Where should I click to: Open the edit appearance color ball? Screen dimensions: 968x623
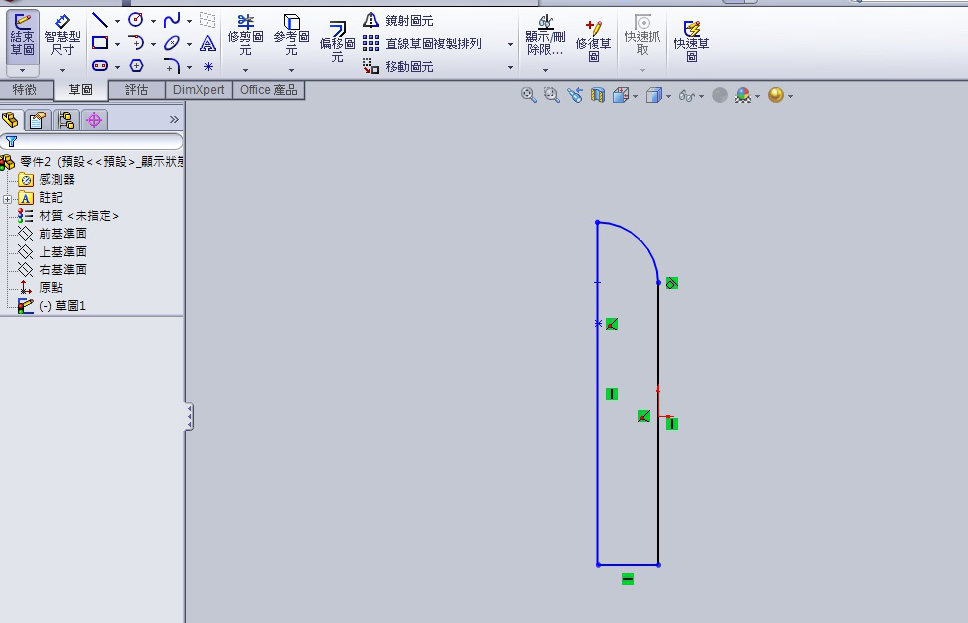click(x=743, y=96)
